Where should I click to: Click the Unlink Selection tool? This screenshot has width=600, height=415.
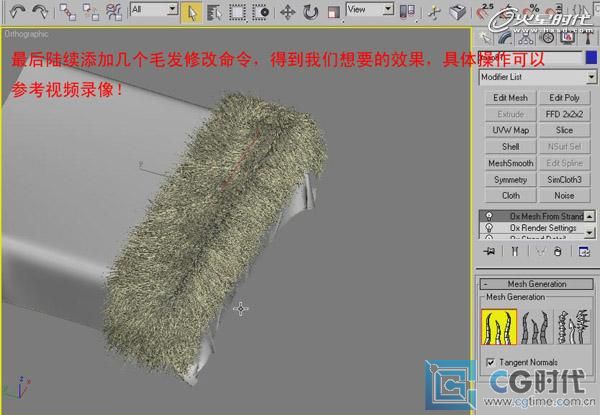91,12
